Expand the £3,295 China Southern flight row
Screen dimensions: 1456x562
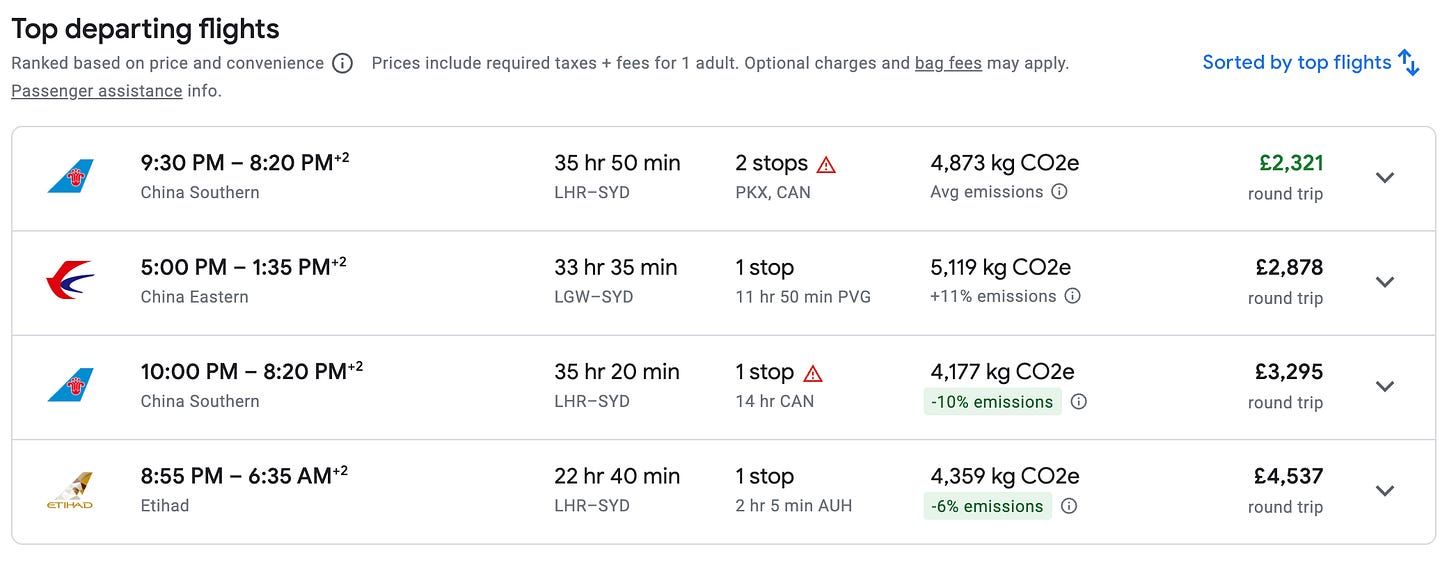pos(1384,387)
